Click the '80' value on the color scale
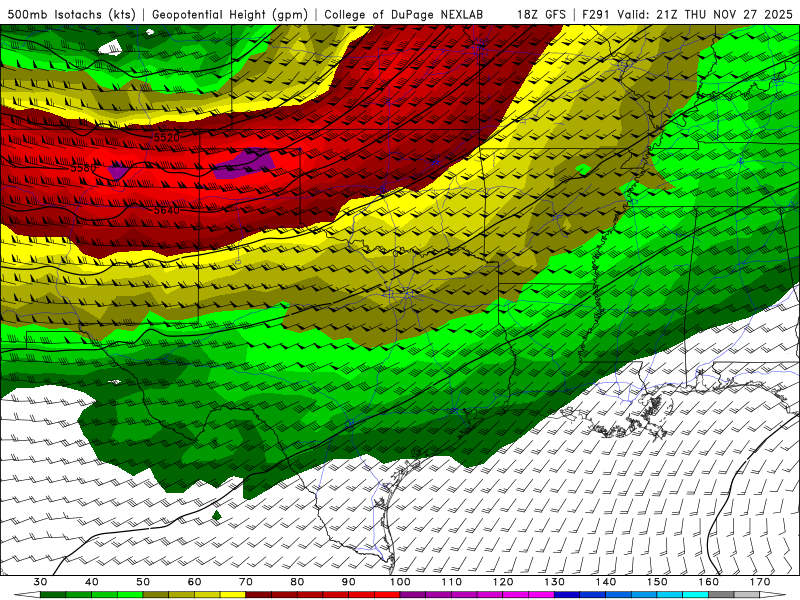 (x=297, y=582)
